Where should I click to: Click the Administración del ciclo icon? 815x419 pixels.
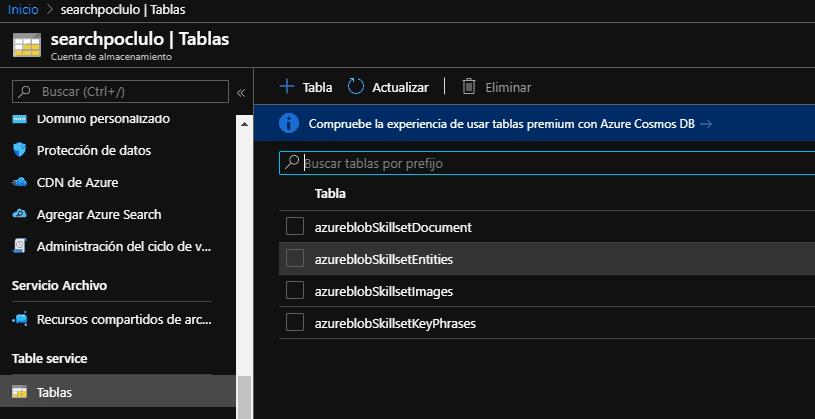click(x=19, y=246)
